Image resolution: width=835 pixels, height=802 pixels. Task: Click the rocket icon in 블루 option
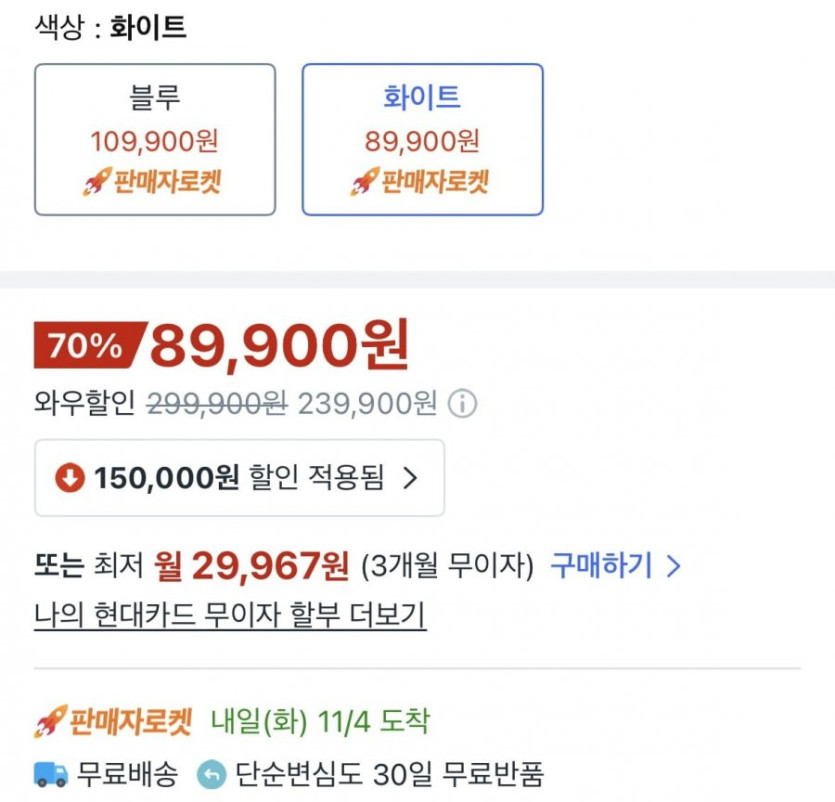tap(97, 183)
